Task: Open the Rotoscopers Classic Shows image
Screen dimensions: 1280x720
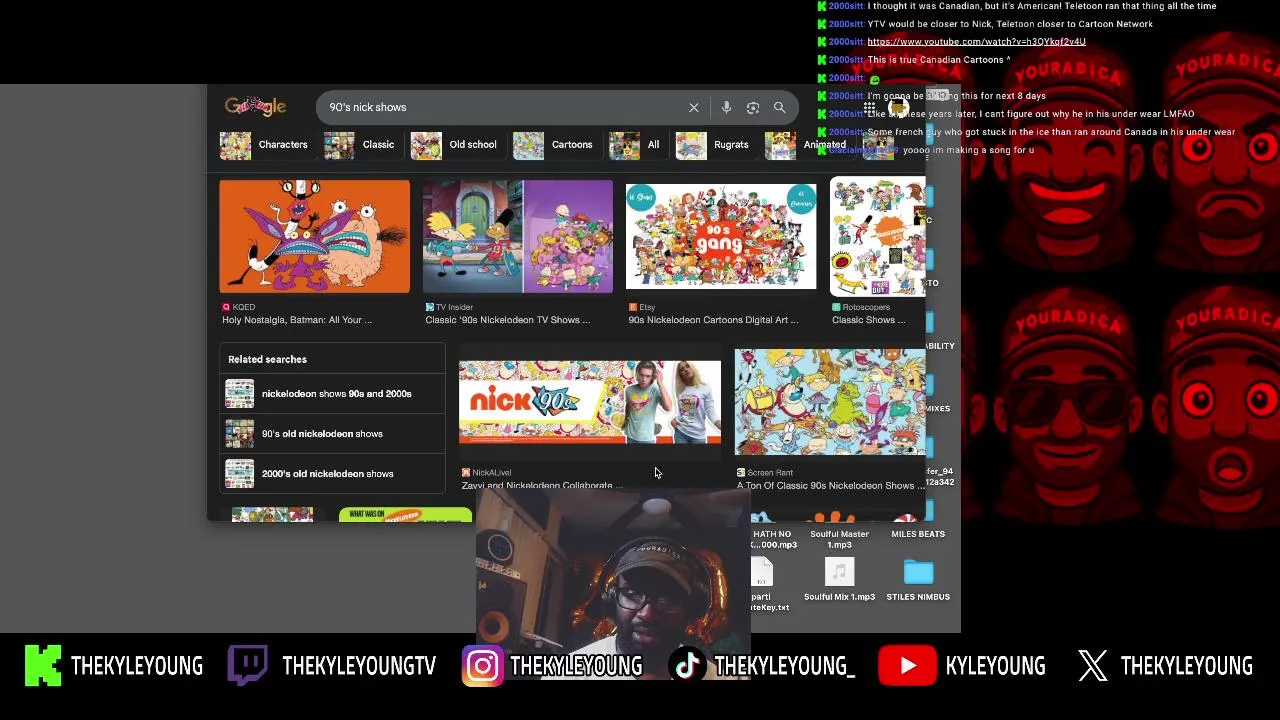Action: (878, 237)
